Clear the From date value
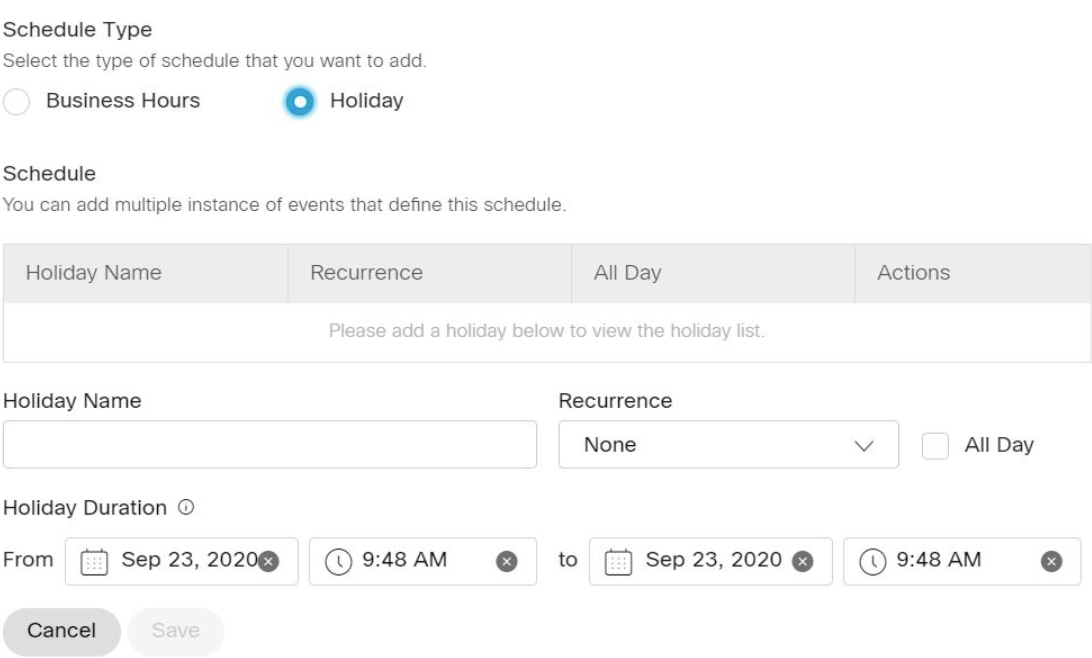This screenshot has width=1092, height=658. click(x=268, y=561)
